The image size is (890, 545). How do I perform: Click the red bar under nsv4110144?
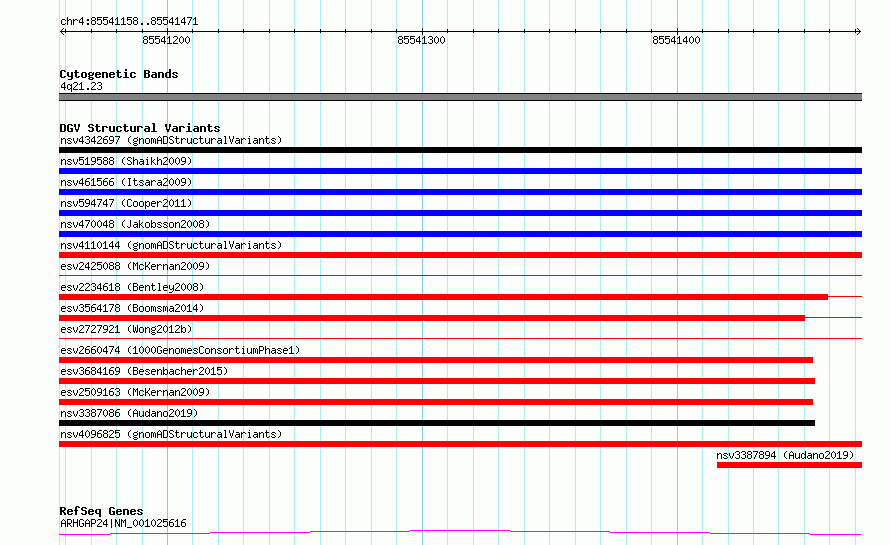460,255
